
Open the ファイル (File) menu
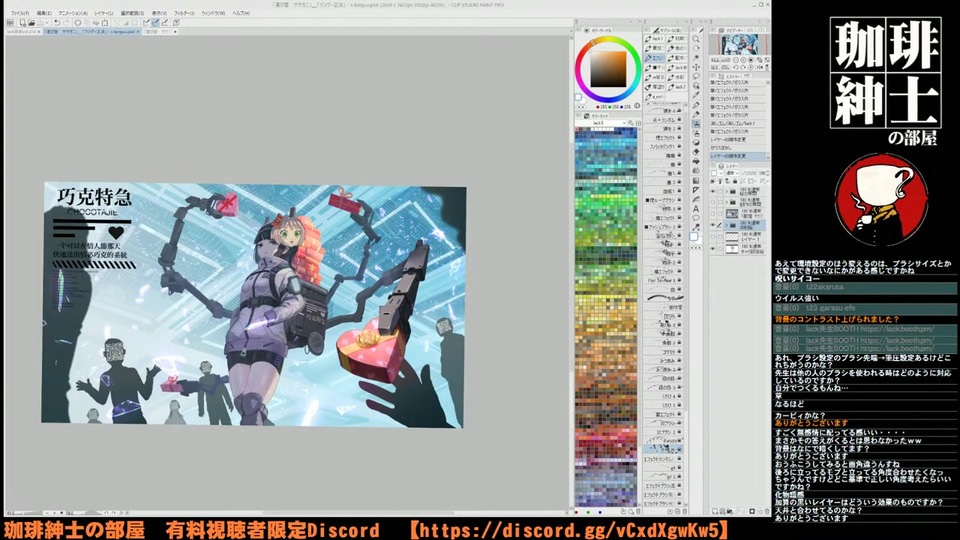pyautogui.click(x=19, y=13)
